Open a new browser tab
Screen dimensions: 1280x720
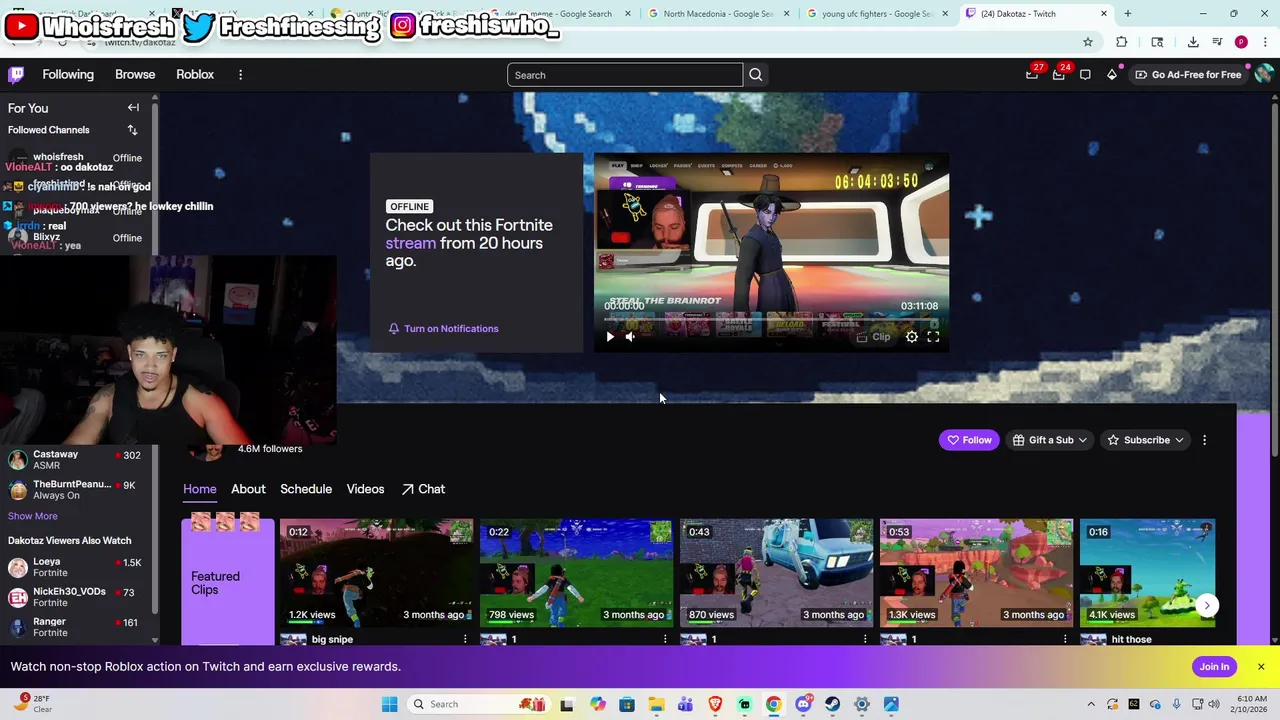(1128, 14)
